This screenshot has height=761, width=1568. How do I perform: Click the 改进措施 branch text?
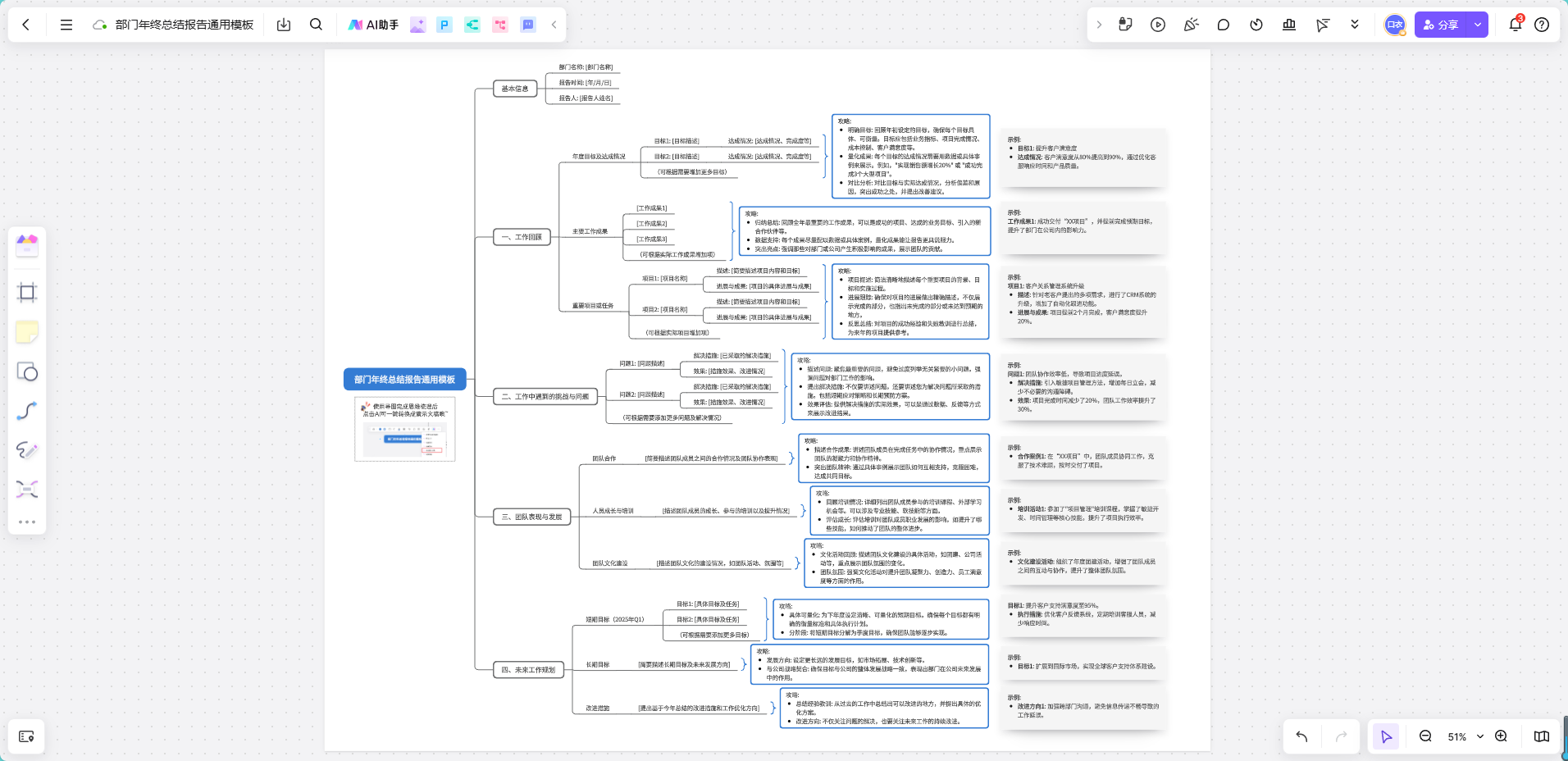coord(598,708)
